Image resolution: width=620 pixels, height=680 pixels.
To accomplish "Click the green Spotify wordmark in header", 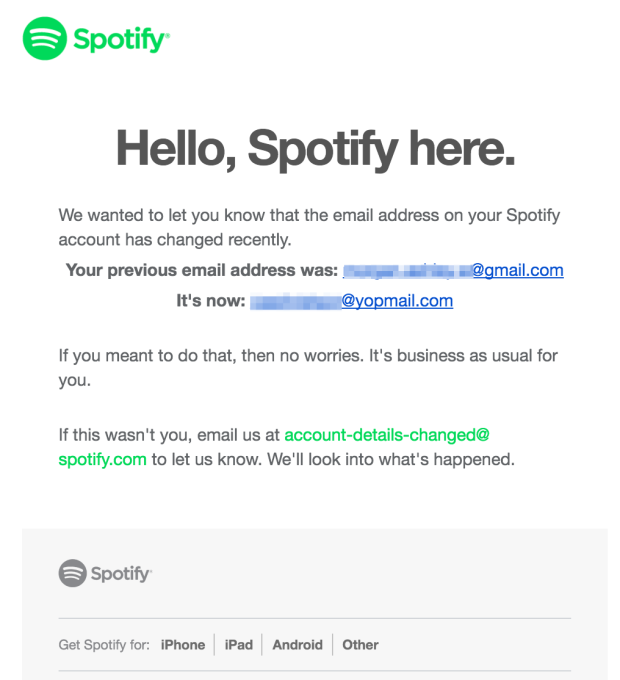I will pyautogui.click(x=120, y=40).
